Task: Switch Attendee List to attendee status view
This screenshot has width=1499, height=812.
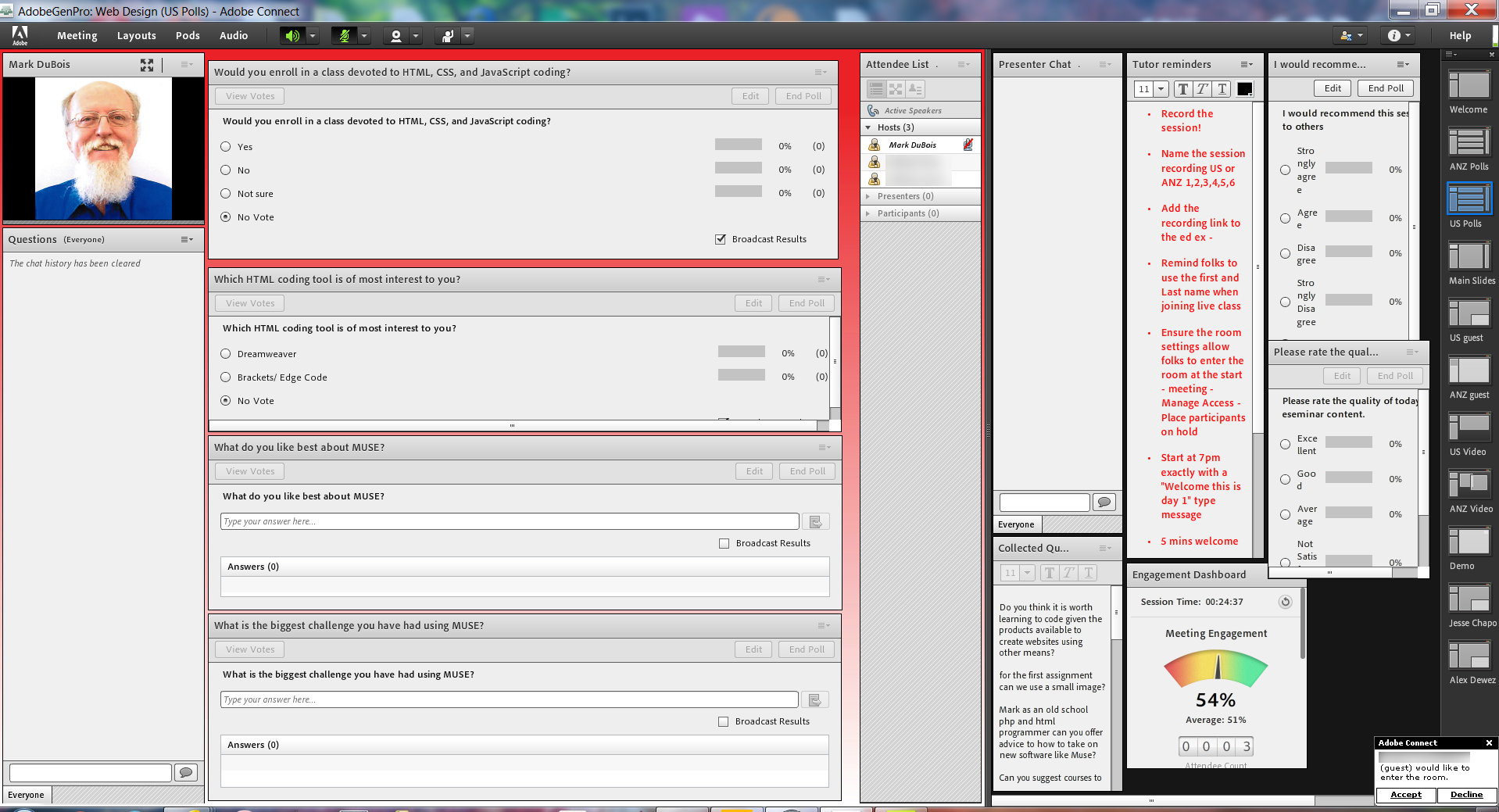Action: coord(915,89)
